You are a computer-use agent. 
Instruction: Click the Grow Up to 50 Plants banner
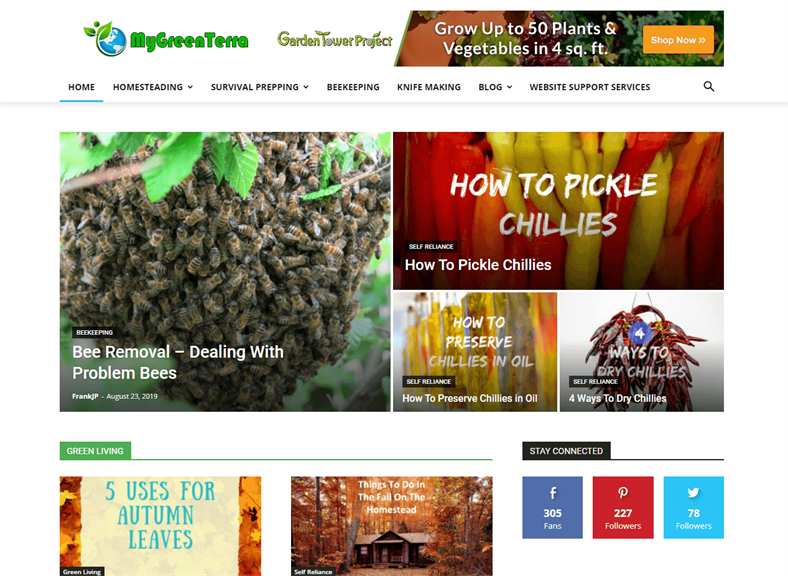[559, 39]
